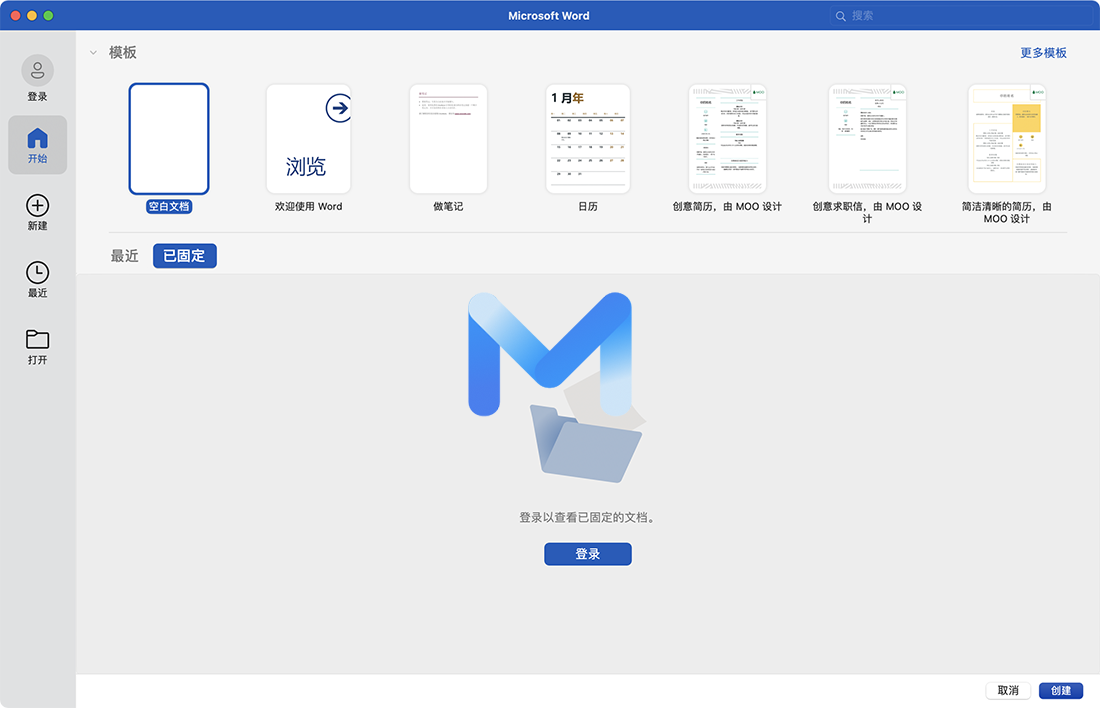Open the 更多模板 link

point(1043,53)
